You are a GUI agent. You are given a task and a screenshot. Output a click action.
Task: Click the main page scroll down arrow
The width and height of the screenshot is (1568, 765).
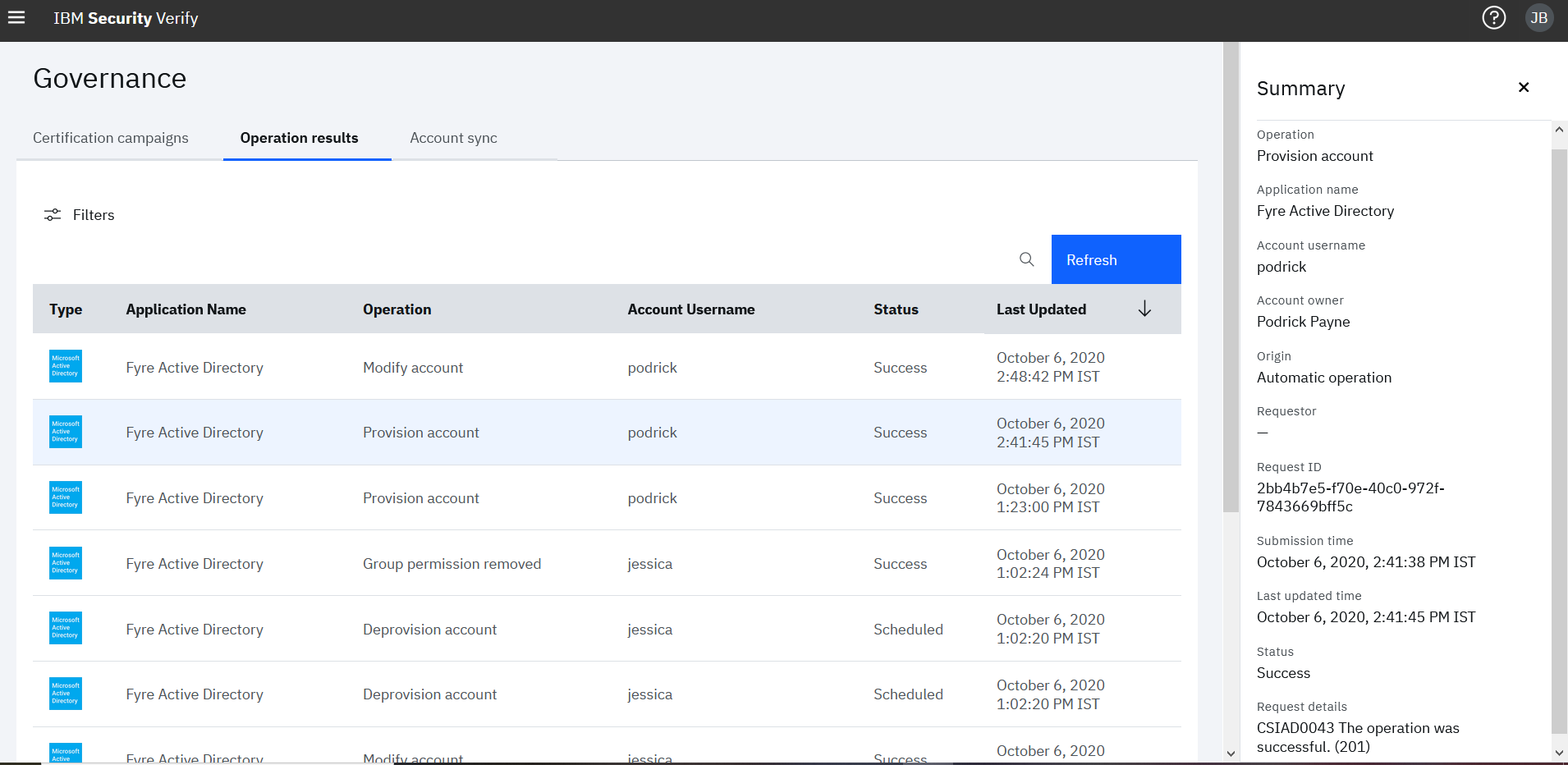coord(1231,753)
